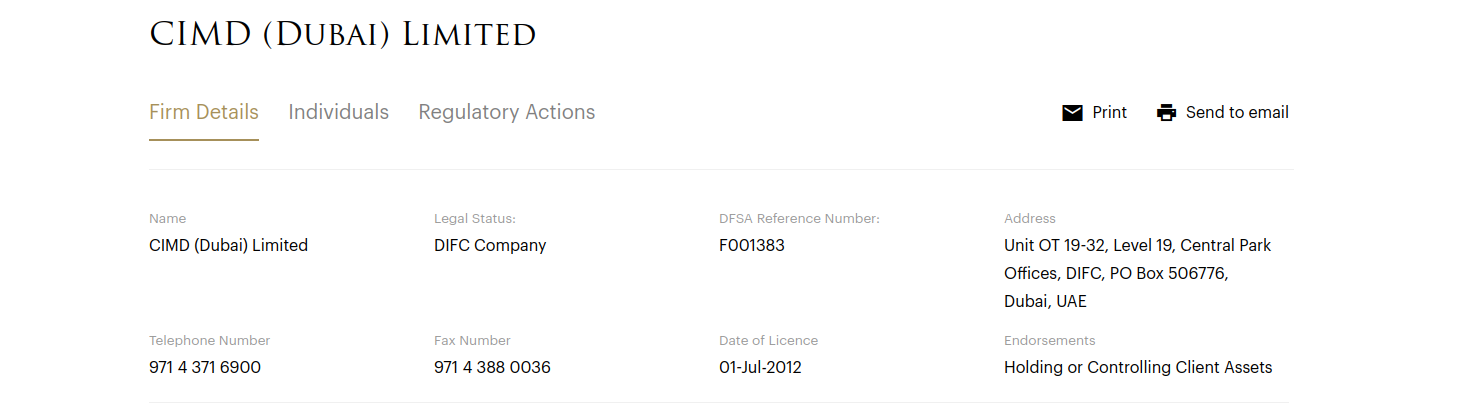Click the Send to email link
1484x420 pixels.
coord(1236,112)
